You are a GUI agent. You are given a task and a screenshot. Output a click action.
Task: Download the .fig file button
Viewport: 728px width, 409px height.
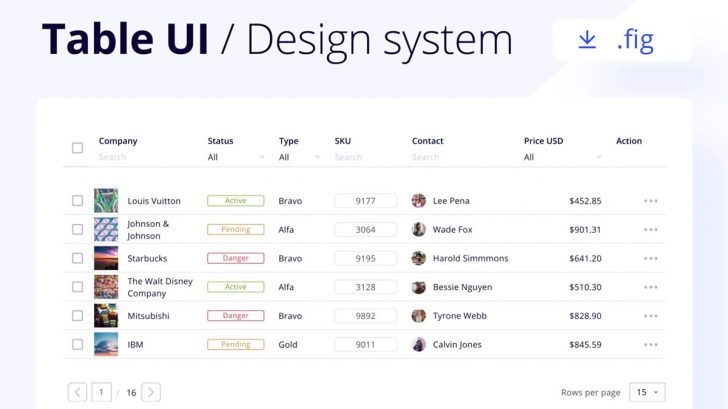[622, 40]
